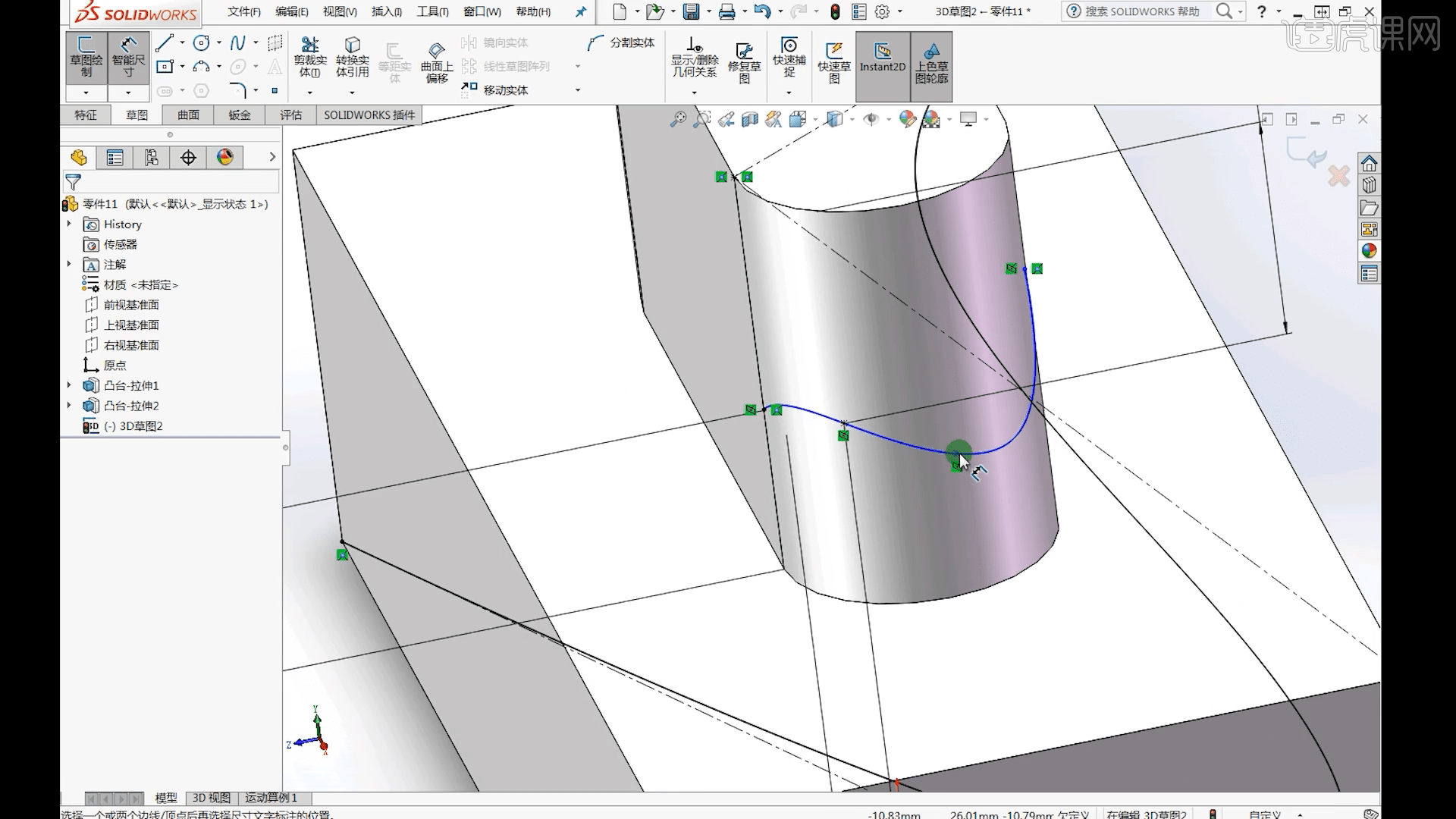Open the dropdown below 剪裁实体
The width and height of the screenshot is (1456, 819).
click(310, 93)
